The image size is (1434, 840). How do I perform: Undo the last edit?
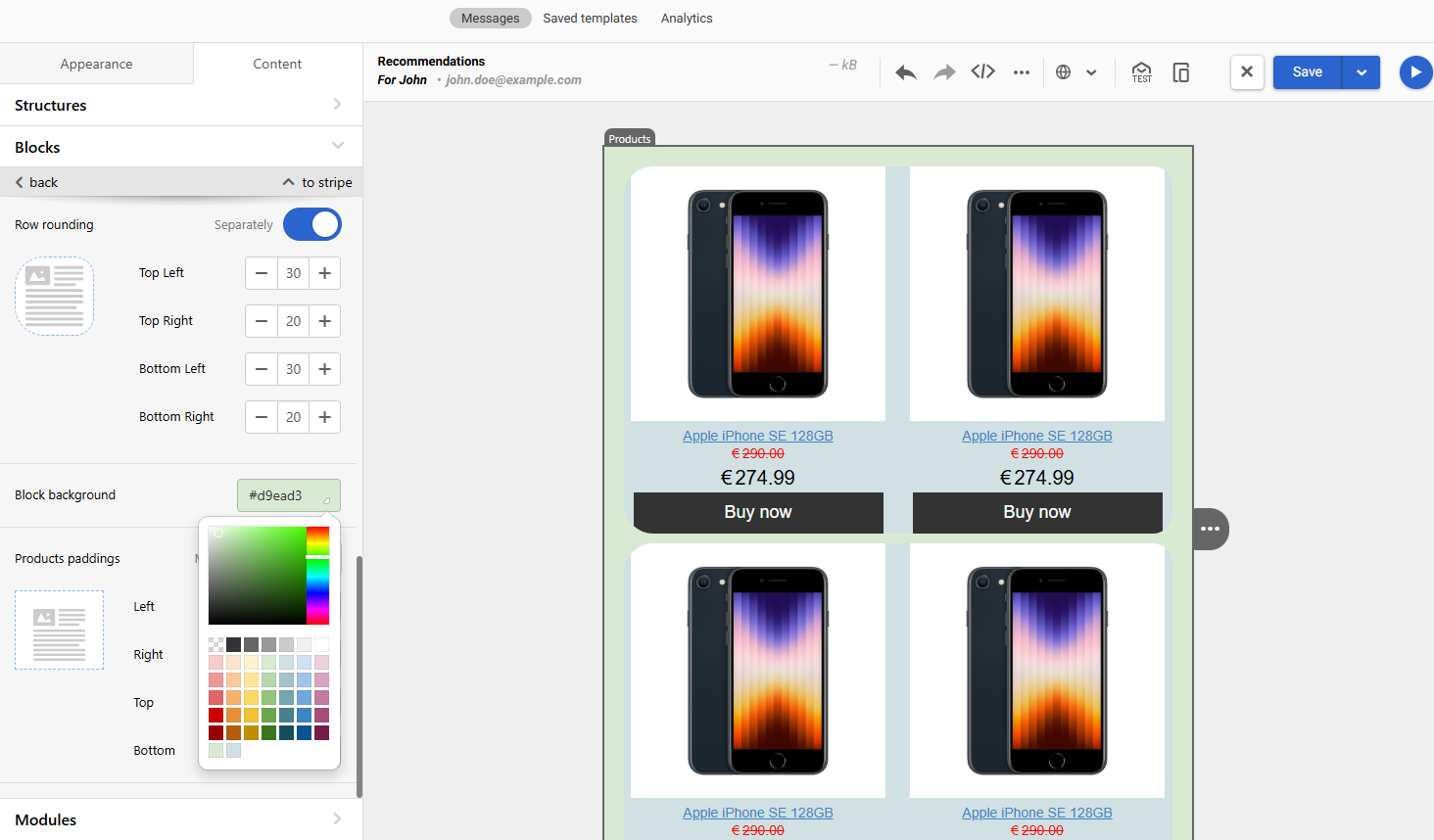pyautogui.click(x=906, y=72)
